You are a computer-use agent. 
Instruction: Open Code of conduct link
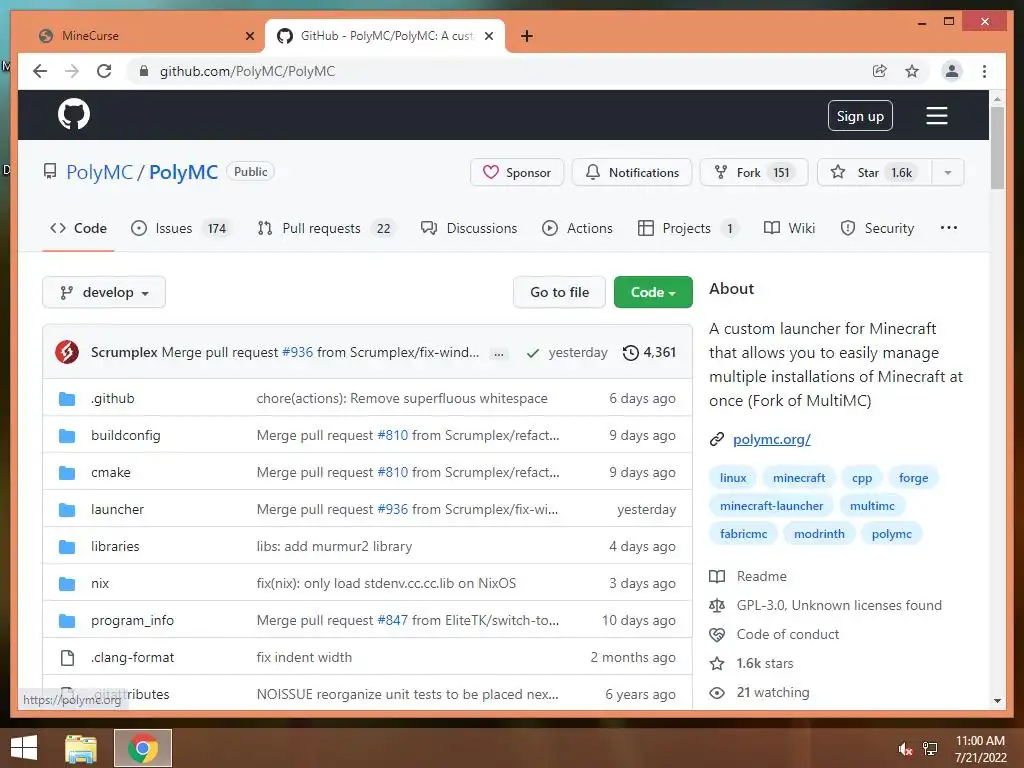(x=788, y=635)
